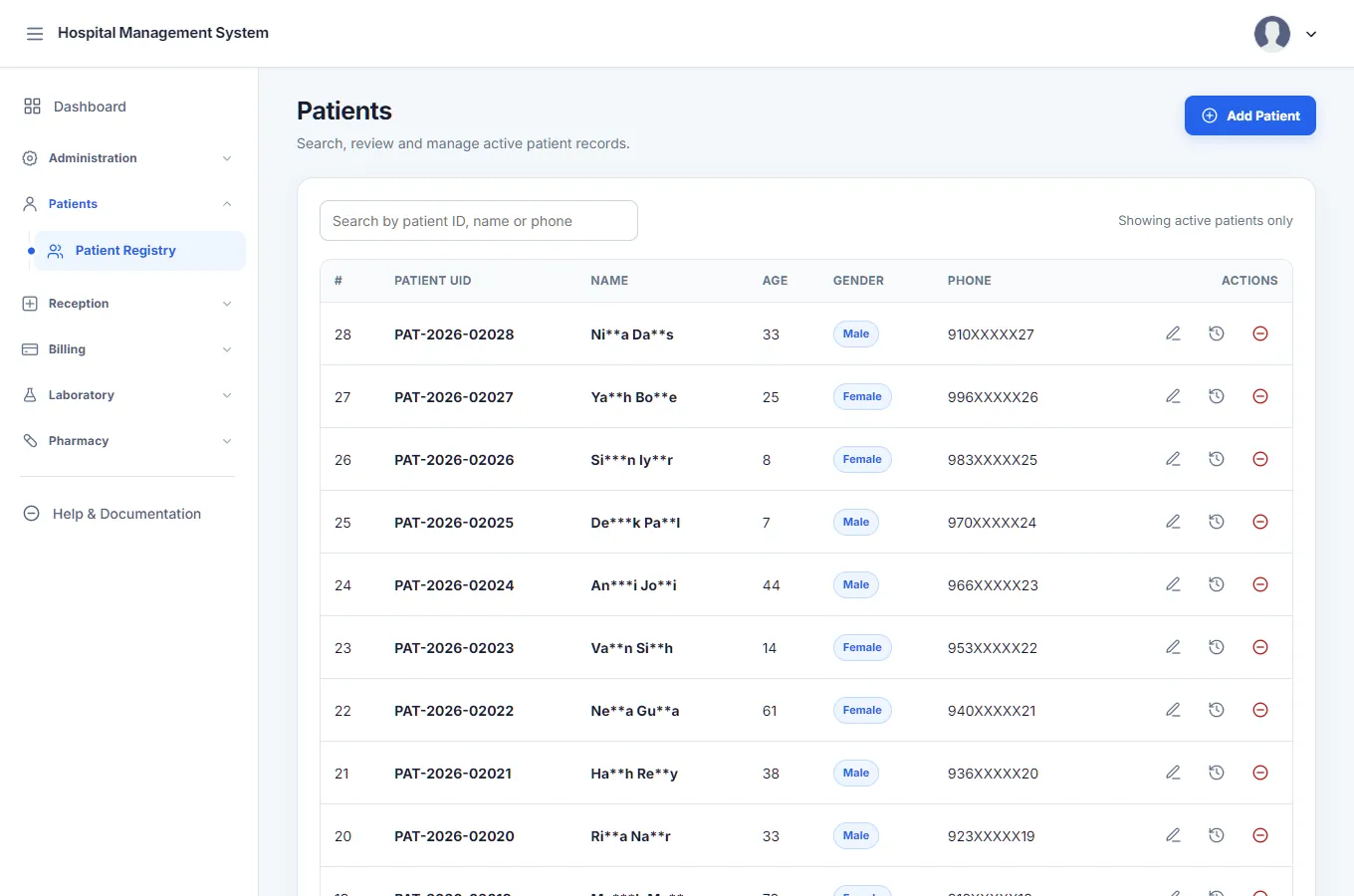Expand the Laboratory menu
The image size is (1354, 896).
tap(128, 395)
